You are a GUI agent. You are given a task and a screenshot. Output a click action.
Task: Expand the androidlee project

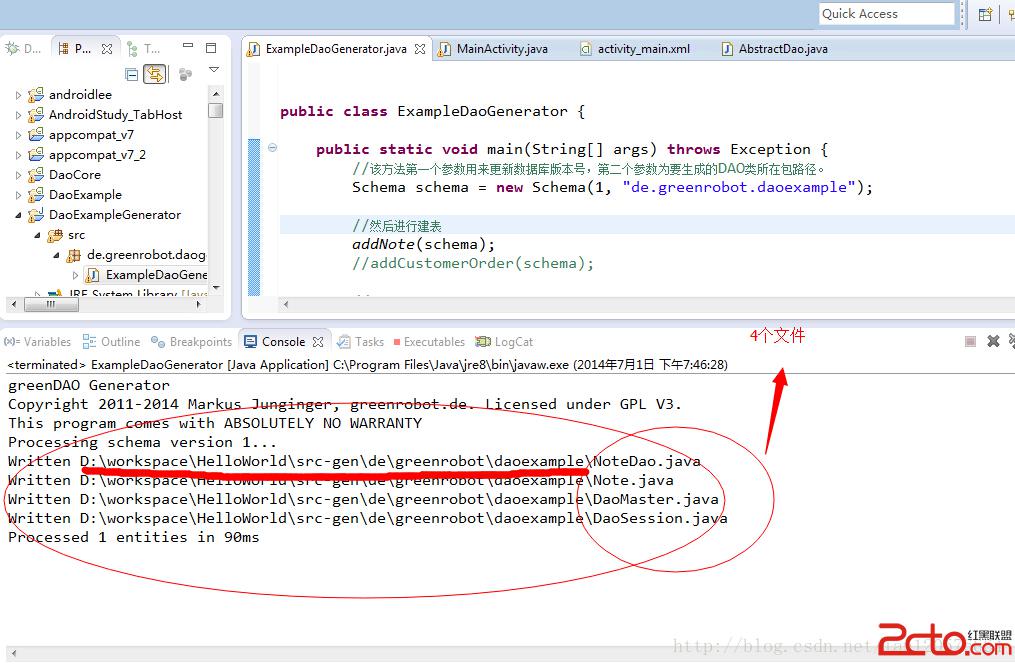(18, 95)
